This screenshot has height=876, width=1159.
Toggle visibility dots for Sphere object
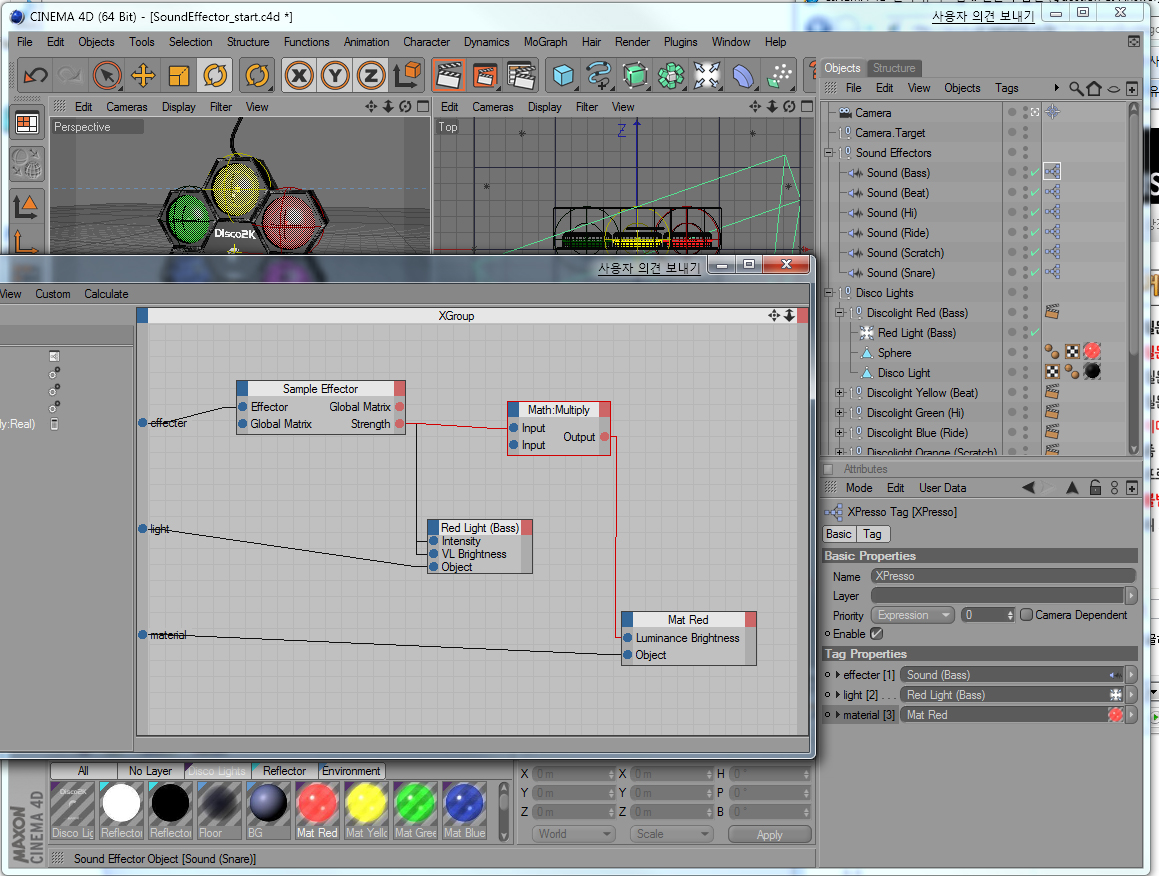pyautogui.click(x=1024, y=353)
